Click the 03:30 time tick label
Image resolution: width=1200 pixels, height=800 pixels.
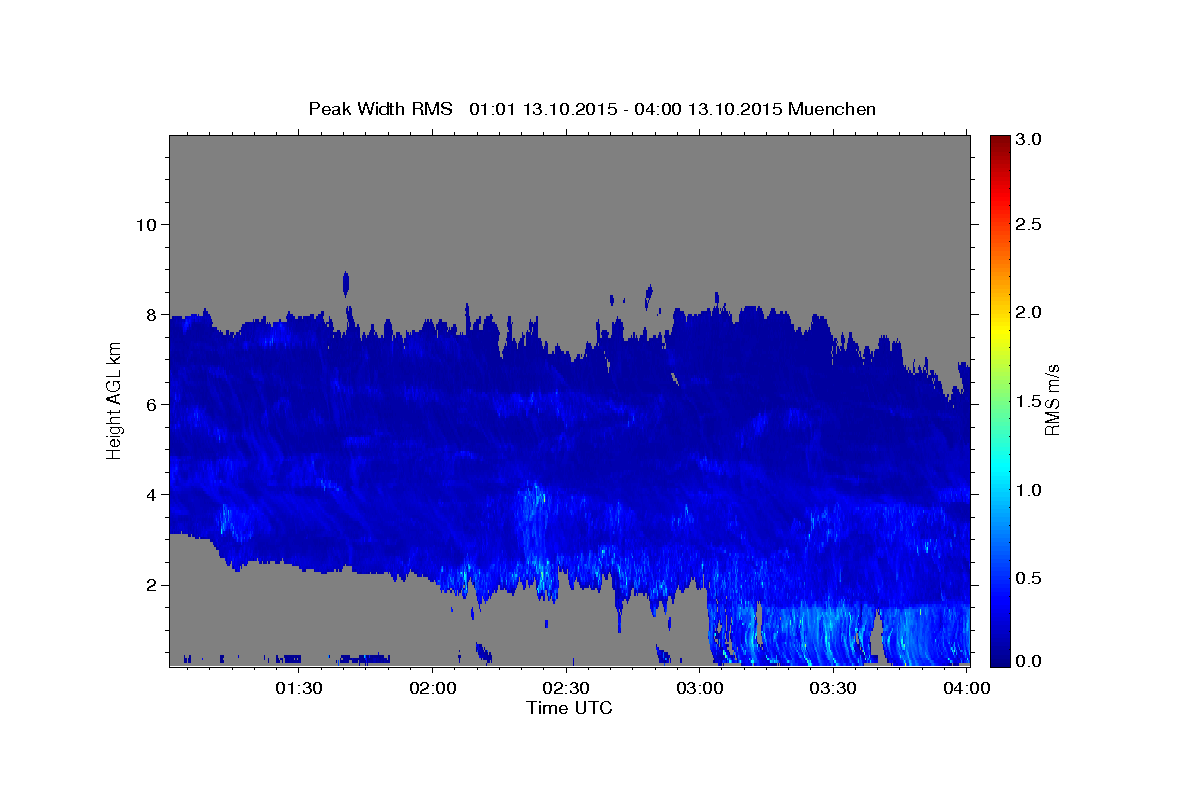click(x=833, y=688)
